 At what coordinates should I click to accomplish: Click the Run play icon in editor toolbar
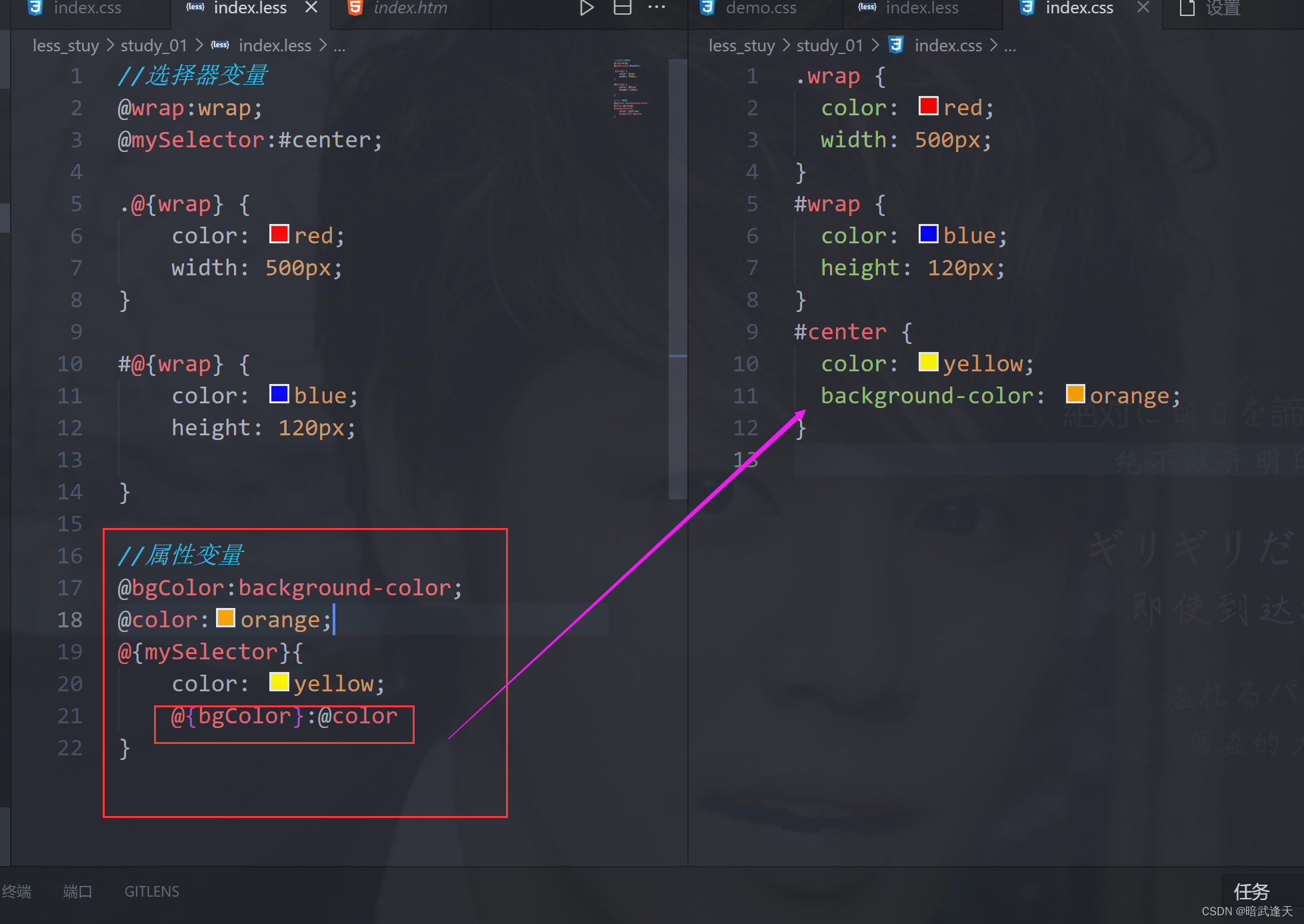click(586, 8)
